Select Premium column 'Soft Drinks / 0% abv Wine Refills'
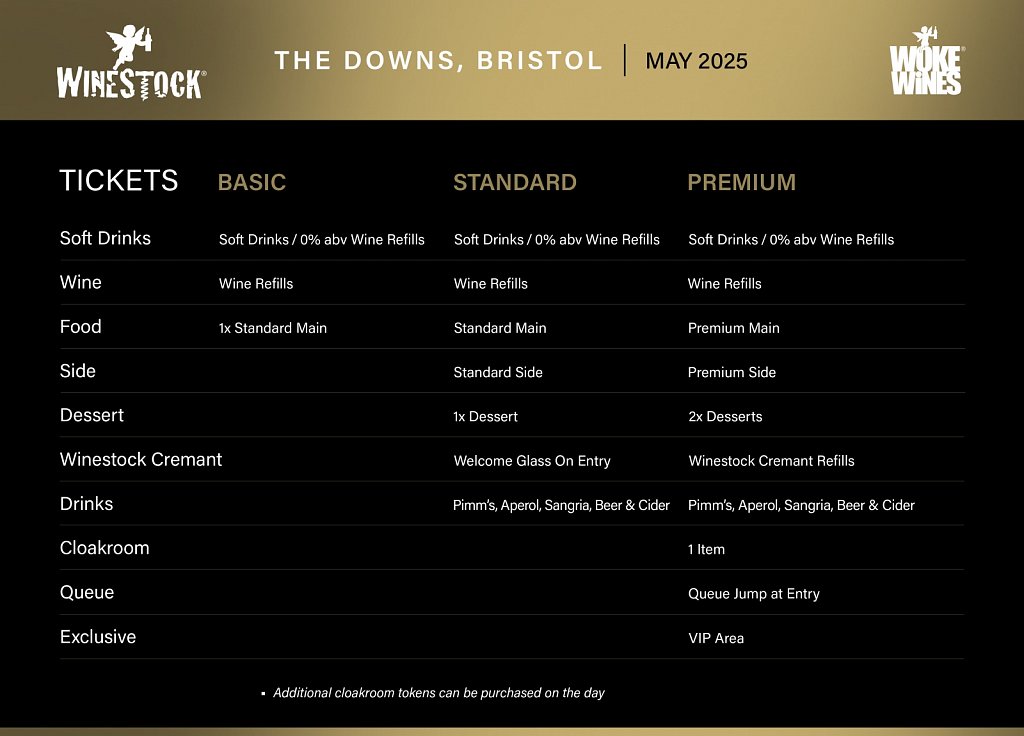This screenshot has width=1024, height=736. [791, 240]
